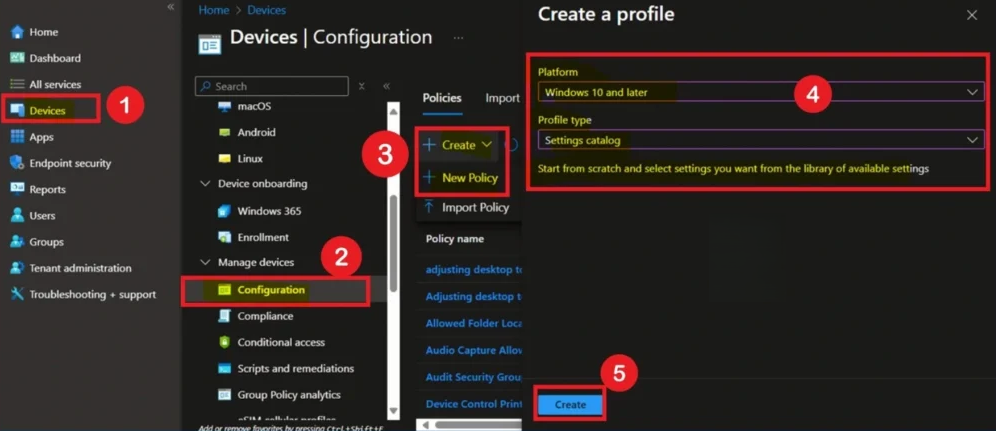Click the Linux platform icon

point(224,158)
